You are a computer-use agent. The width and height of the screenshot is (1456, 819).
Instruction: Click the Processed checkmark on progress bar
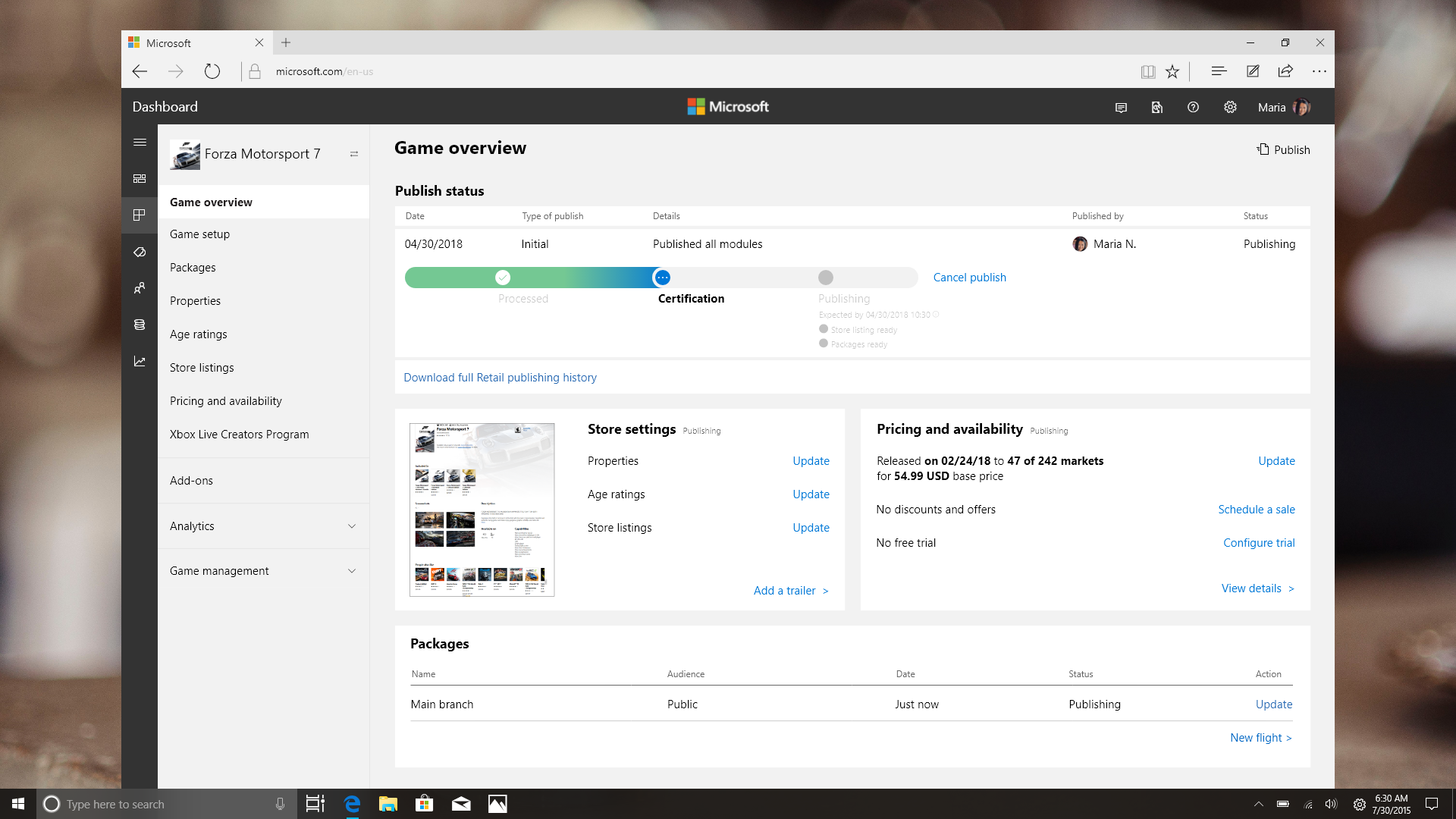(503, 278)
